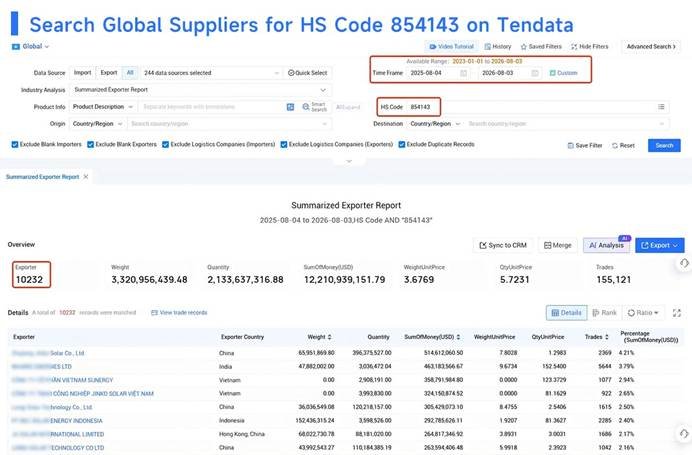Switch to Details view
This screenshot has width=692, height=455.
coord(566,313)
